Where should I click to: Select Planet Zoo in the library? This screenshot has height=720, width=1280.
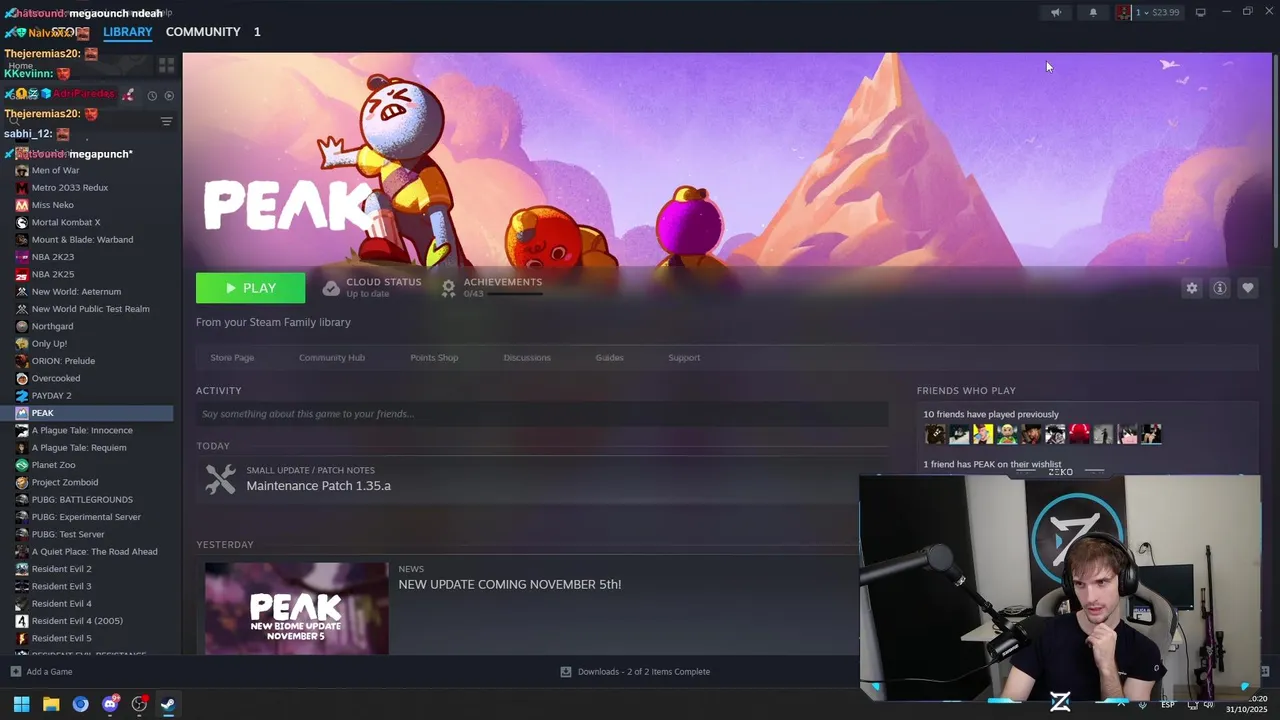[53, 465]
